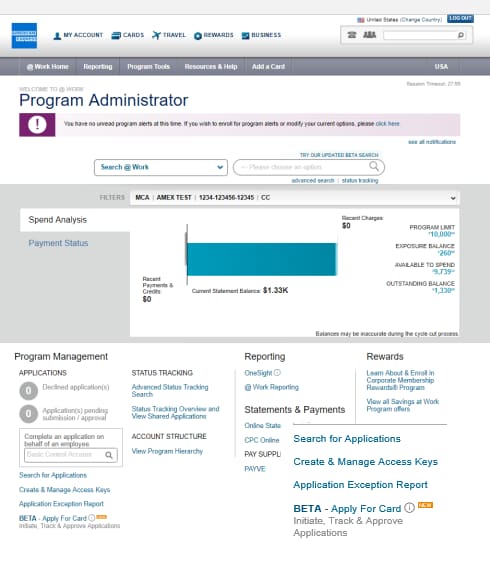Click the telephone contact icon

click(x=352, y=35)
